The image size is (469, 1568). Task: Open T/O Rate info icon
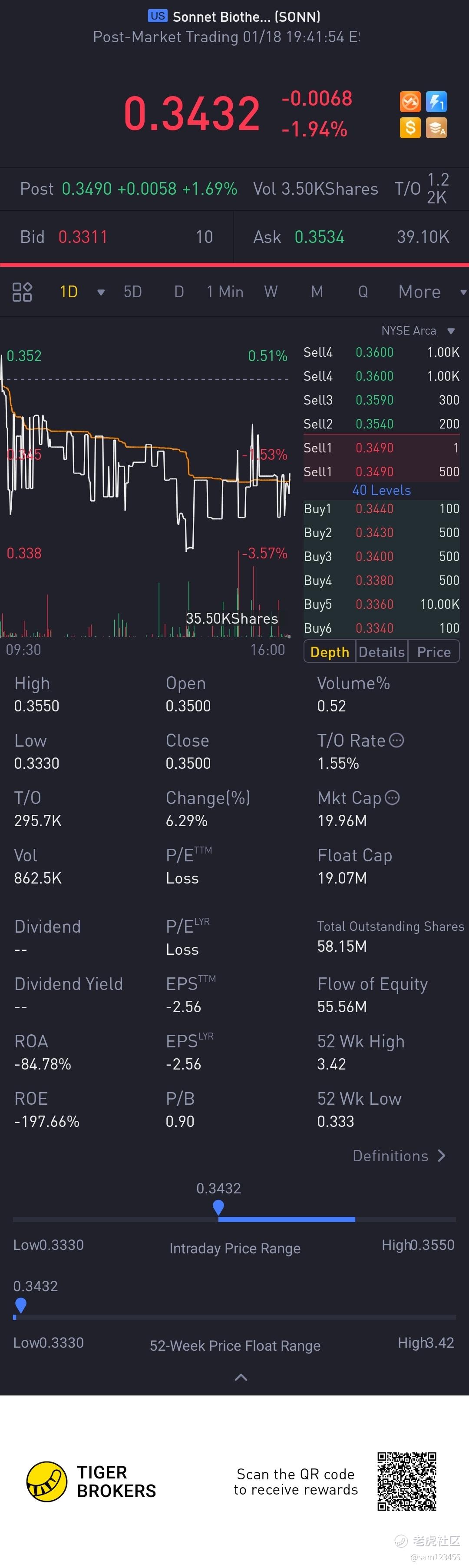click(x=396, y=740)
